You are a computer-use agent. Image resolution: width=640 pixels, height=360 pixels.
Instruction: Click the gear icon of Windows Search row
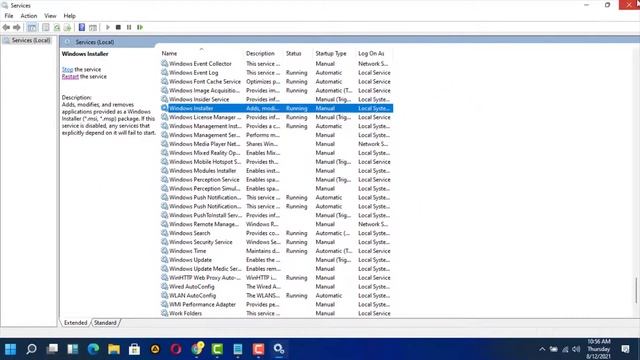164,233
